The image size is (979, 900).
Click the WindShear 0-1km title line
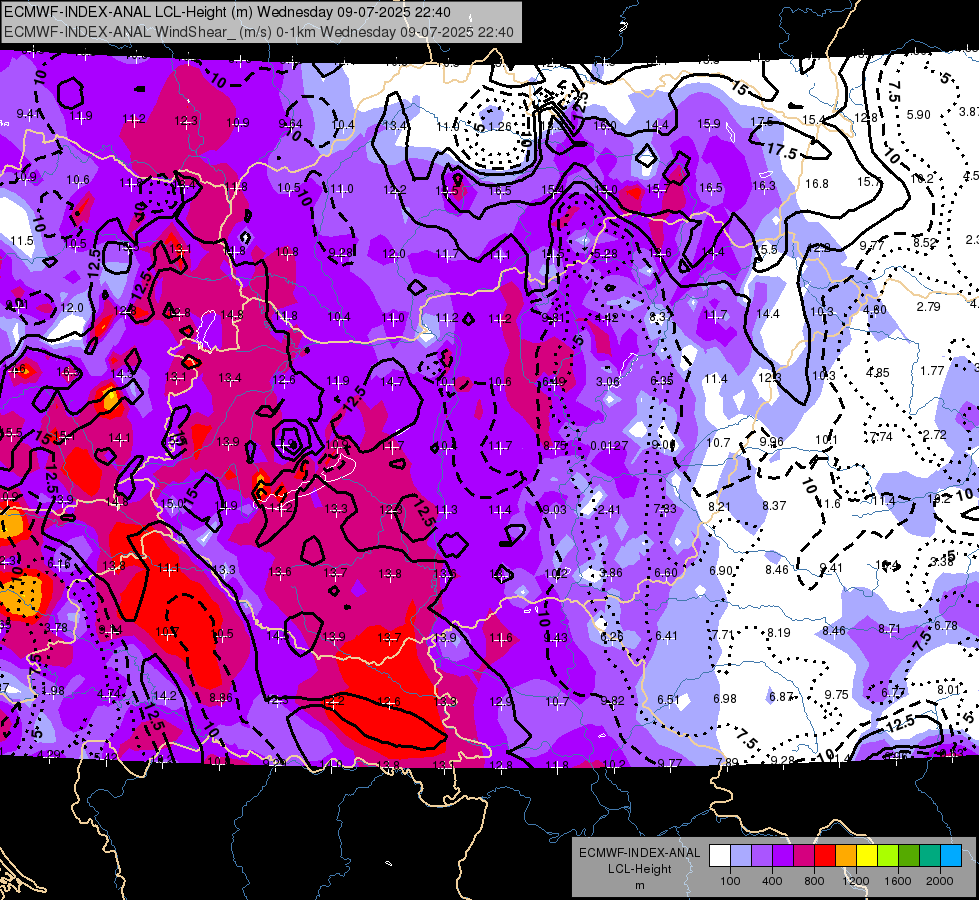click(258, 32)
